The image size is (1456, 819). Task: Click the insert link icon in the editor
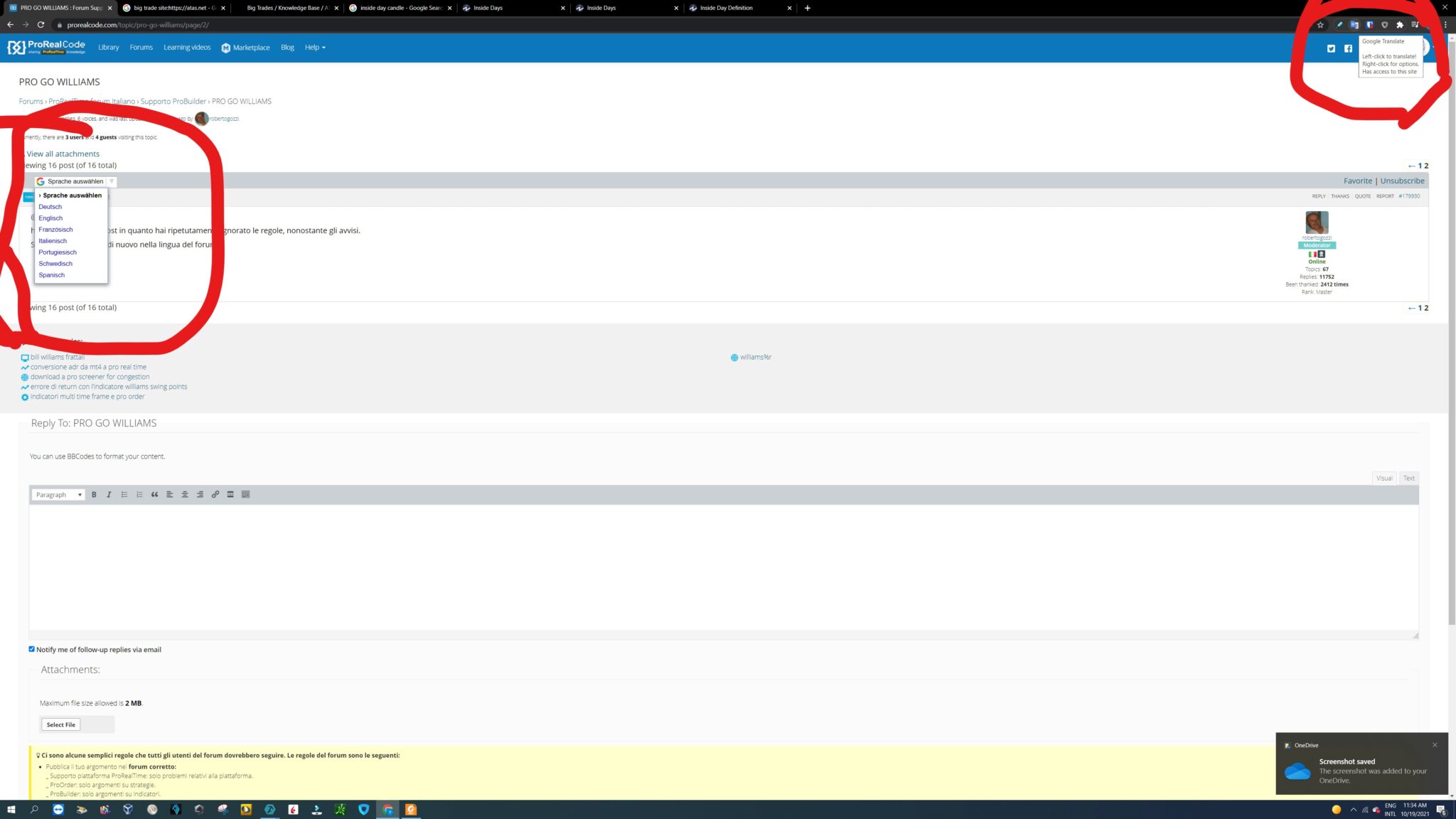tap(215, 495)
